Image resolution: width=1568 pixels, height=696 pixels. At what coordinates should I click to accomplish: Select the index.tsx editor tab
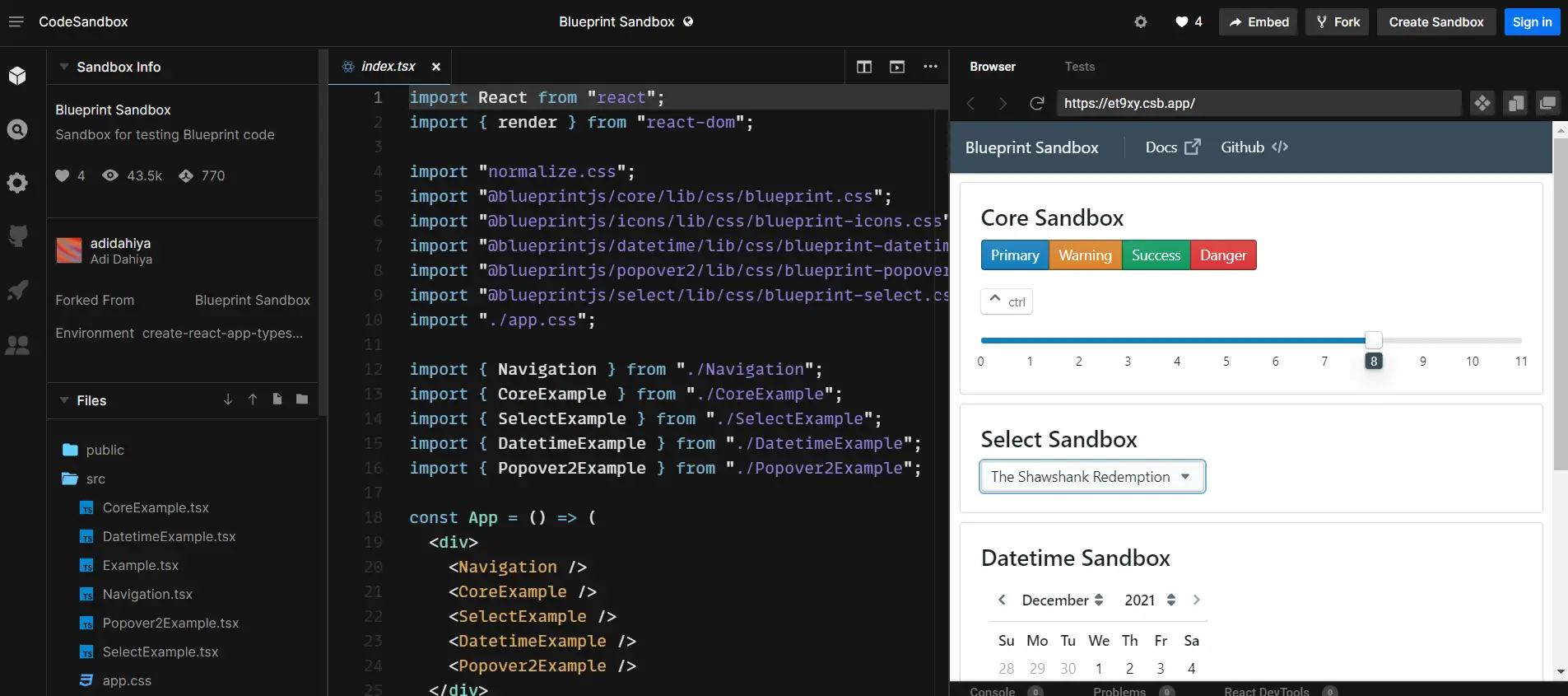tap(389, 67)
